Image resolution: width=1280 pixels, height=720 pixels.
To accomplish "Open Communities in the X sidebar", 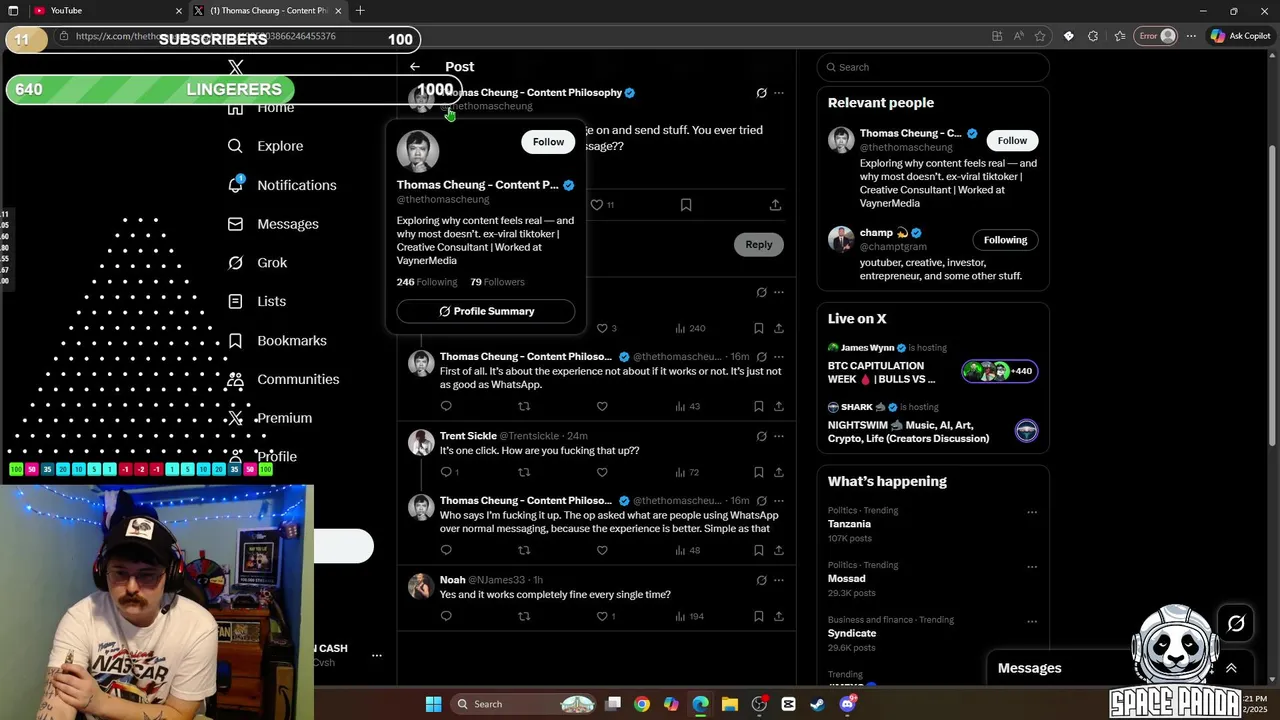I will click(283, 379).
